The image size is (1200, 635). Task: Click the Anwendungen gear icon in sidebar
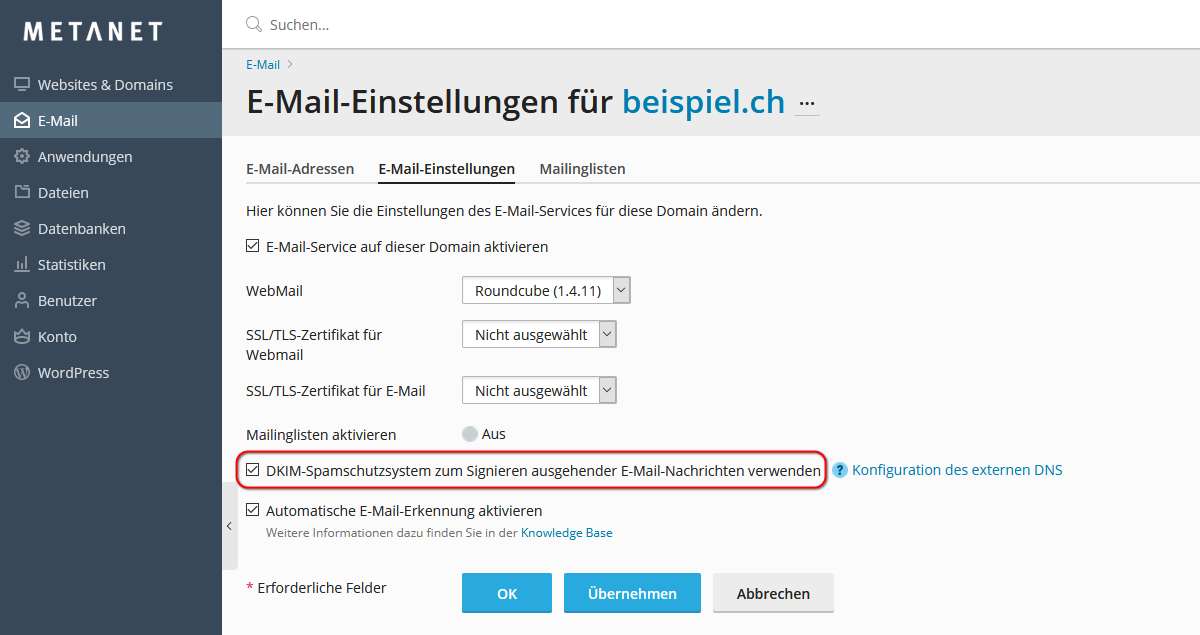(x=22, y=157)
